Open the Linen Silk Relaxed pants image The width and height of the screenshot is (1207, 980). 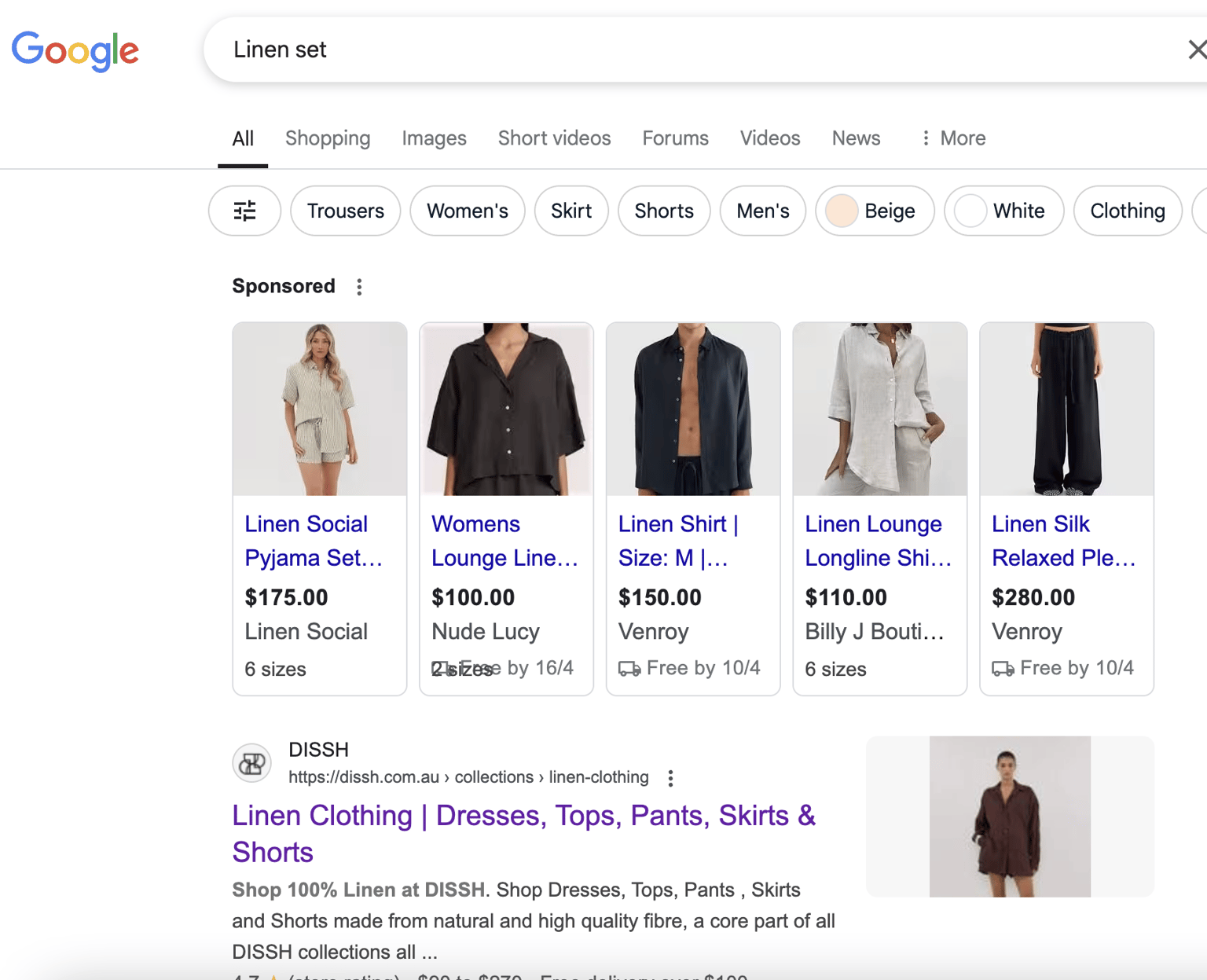pyautogui.click(x=1066, y=409)
